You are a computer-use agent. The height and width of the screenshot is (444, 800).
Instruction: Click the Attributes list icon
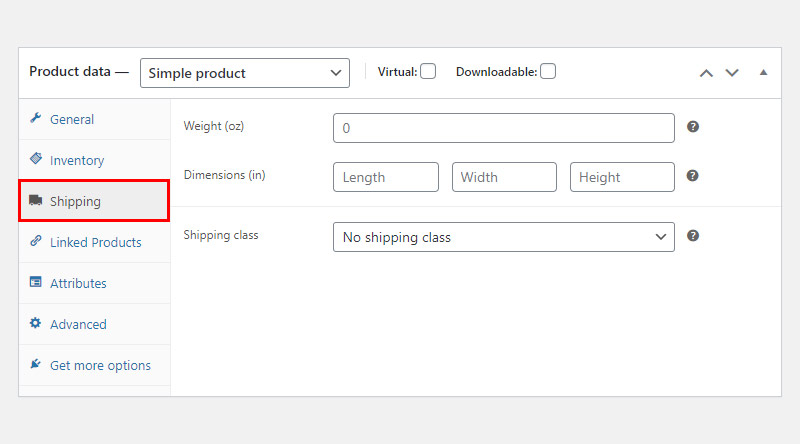(36, 282)
